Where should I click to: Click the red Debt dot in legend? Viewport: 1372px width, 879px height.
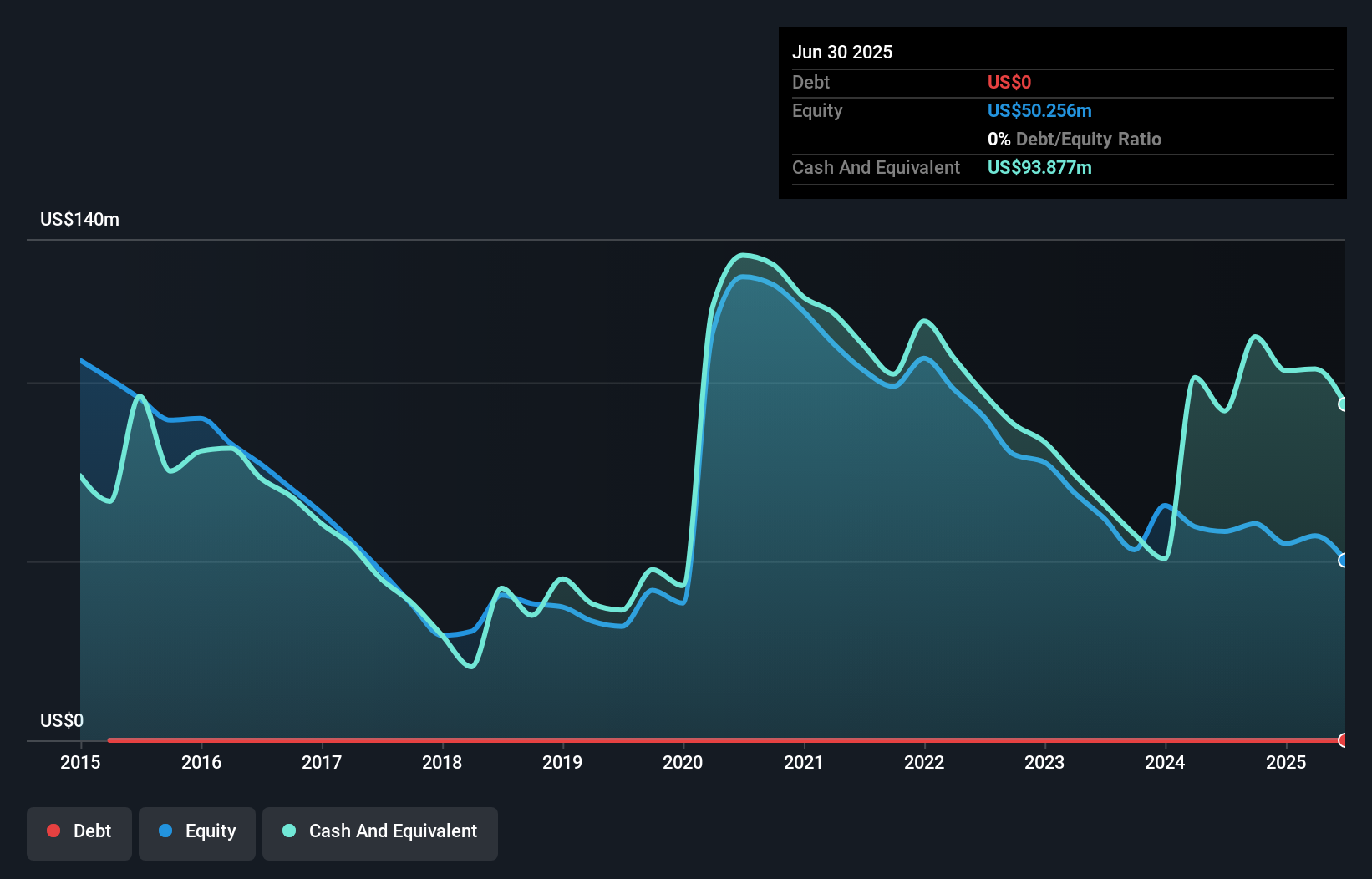53,831
